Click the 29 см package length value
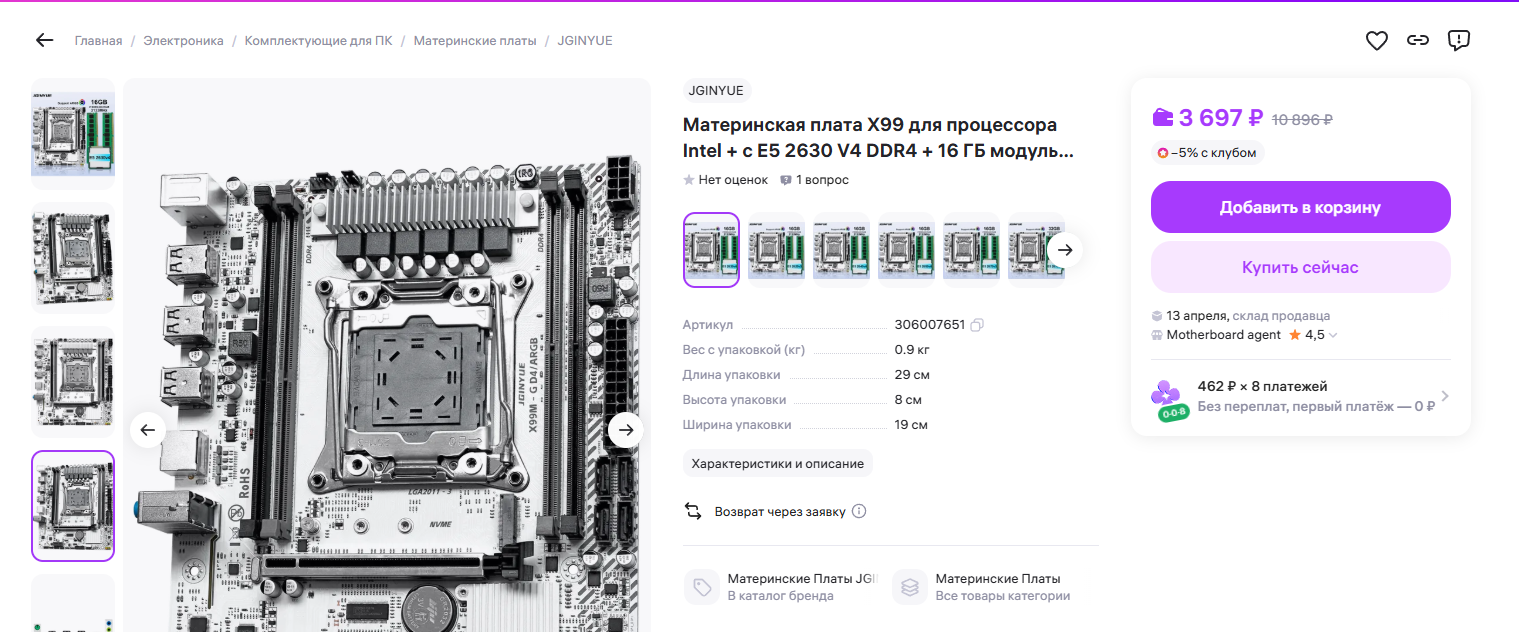1519x632 pixels. click(912, 375)
